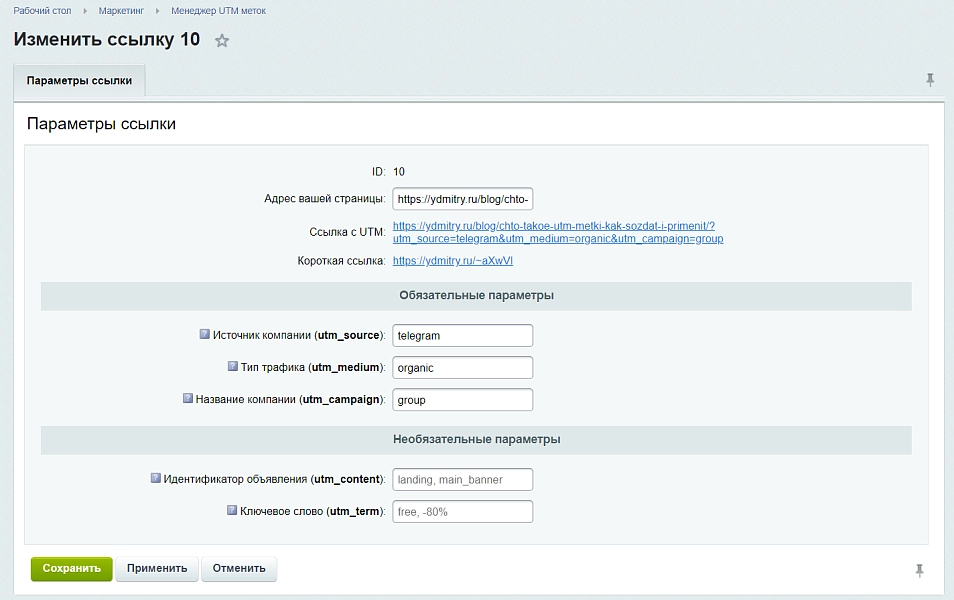Open help hint for utm_campaign
This screenshot has height=600, width=954.
(x=188, y=399)
